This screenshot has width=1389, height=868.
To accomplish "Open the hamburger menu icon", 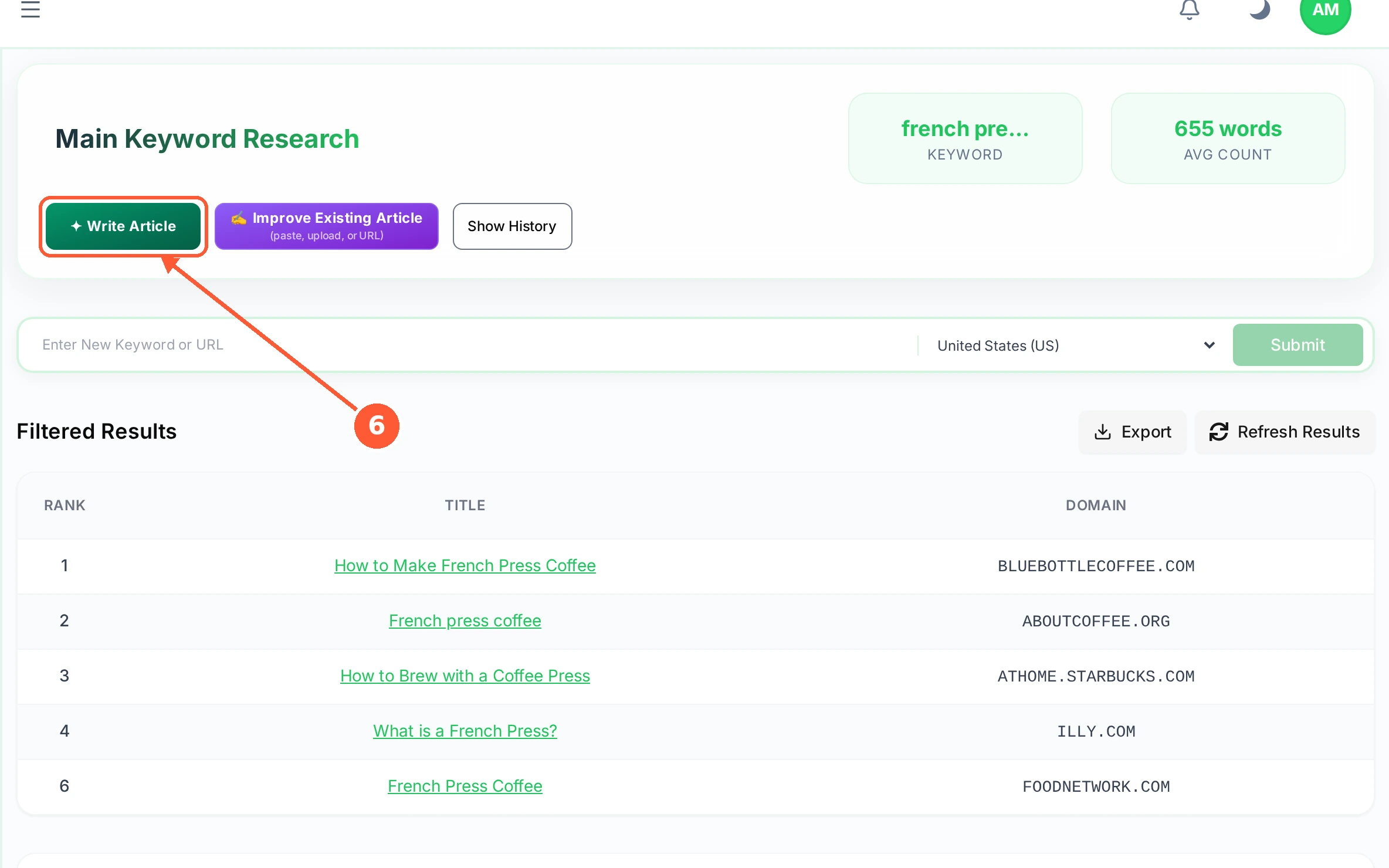I will point(31,9).
